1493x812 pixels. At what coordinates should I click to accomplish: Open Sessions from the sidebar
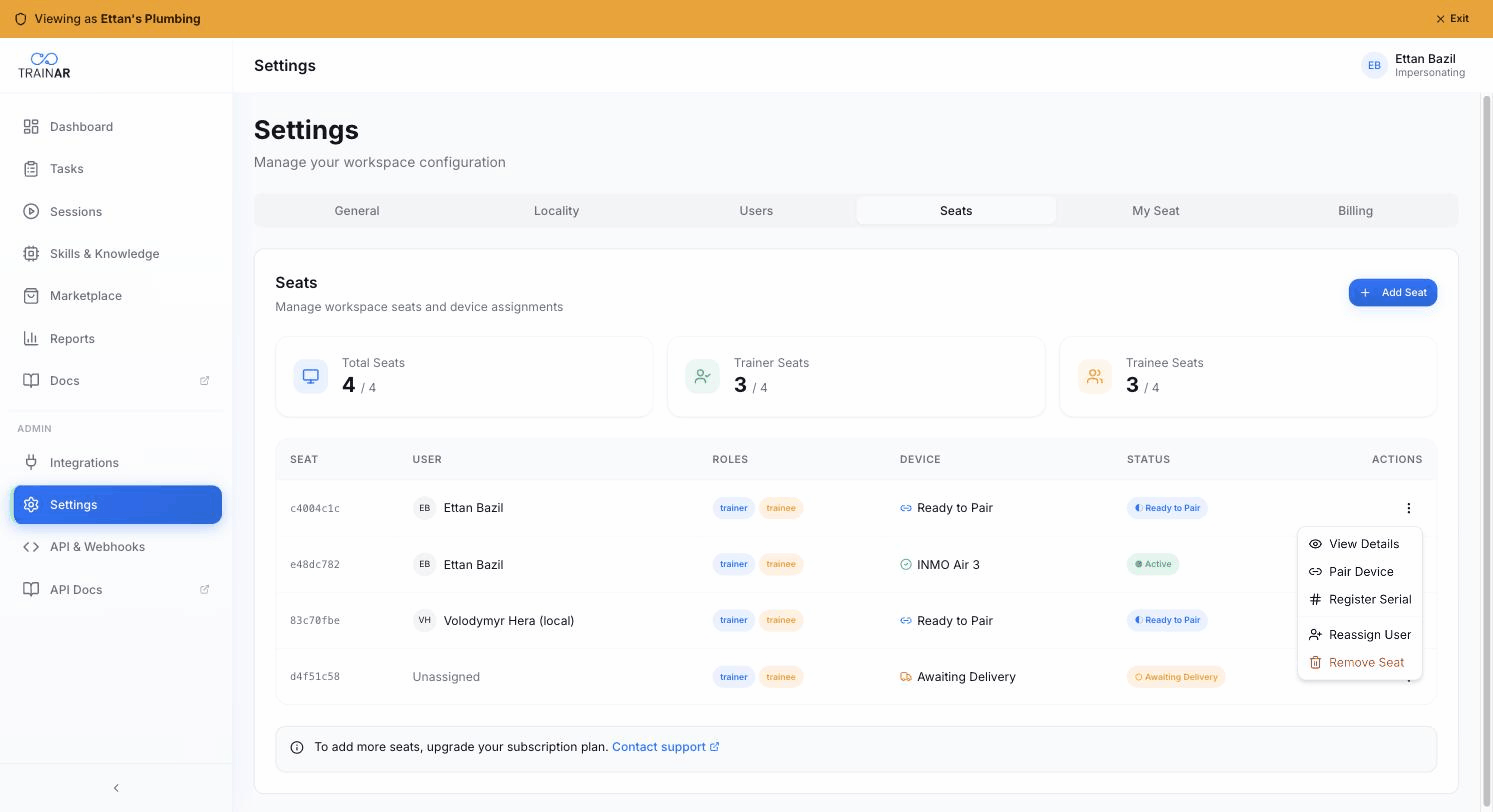pyautogui.click(x=117, y=212)
